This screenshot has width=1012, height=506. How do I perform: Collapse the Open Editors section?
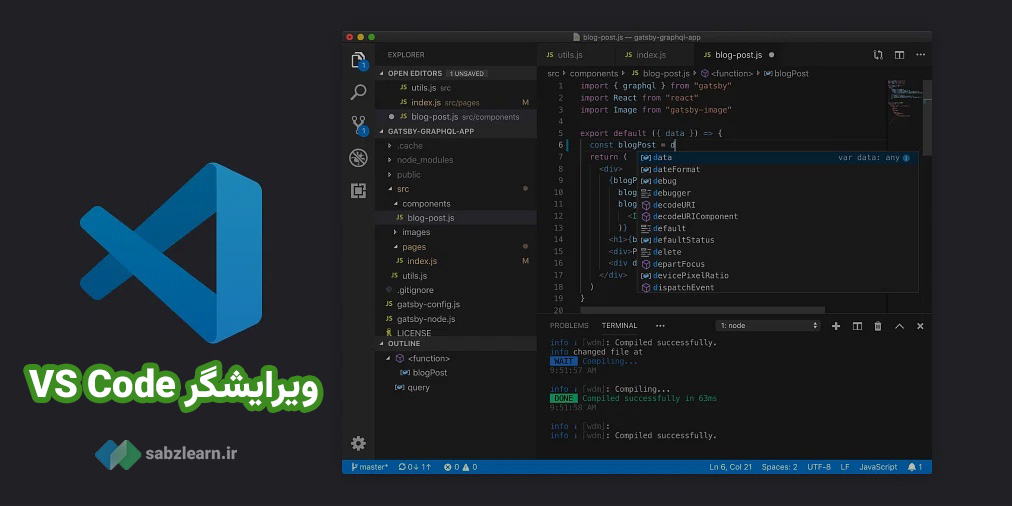(381, 74)
